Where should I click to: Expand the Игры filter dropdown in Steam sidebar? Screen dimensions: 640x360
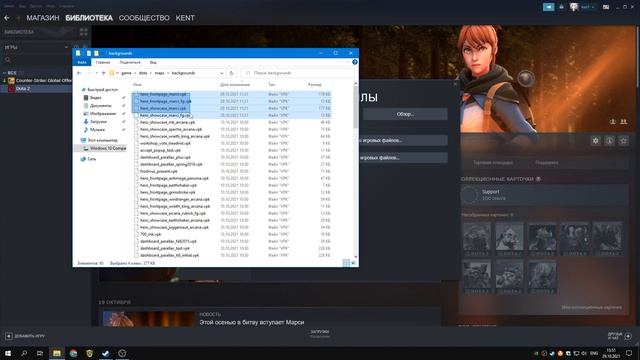66,47
